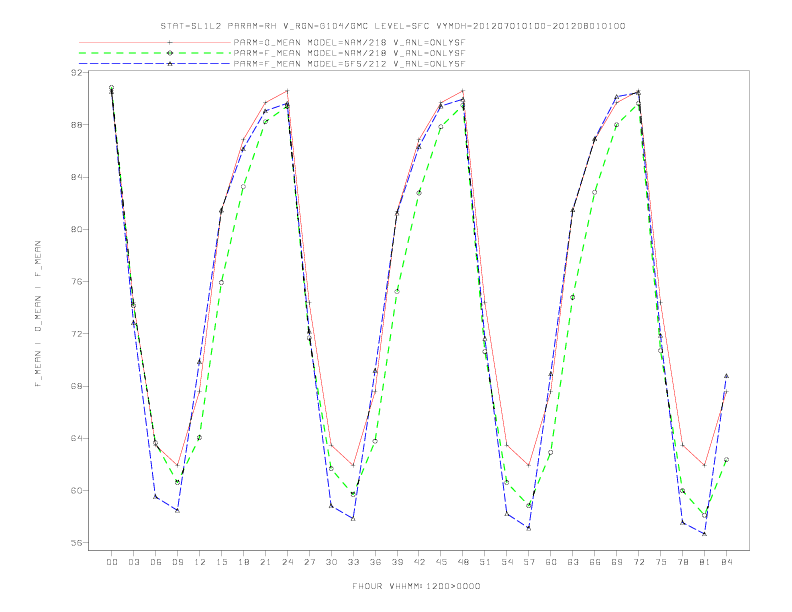The width and height of the screenshot is (792, 612).
Task: Click x-axis forecast hour label 39
Action: click(397, 562)
